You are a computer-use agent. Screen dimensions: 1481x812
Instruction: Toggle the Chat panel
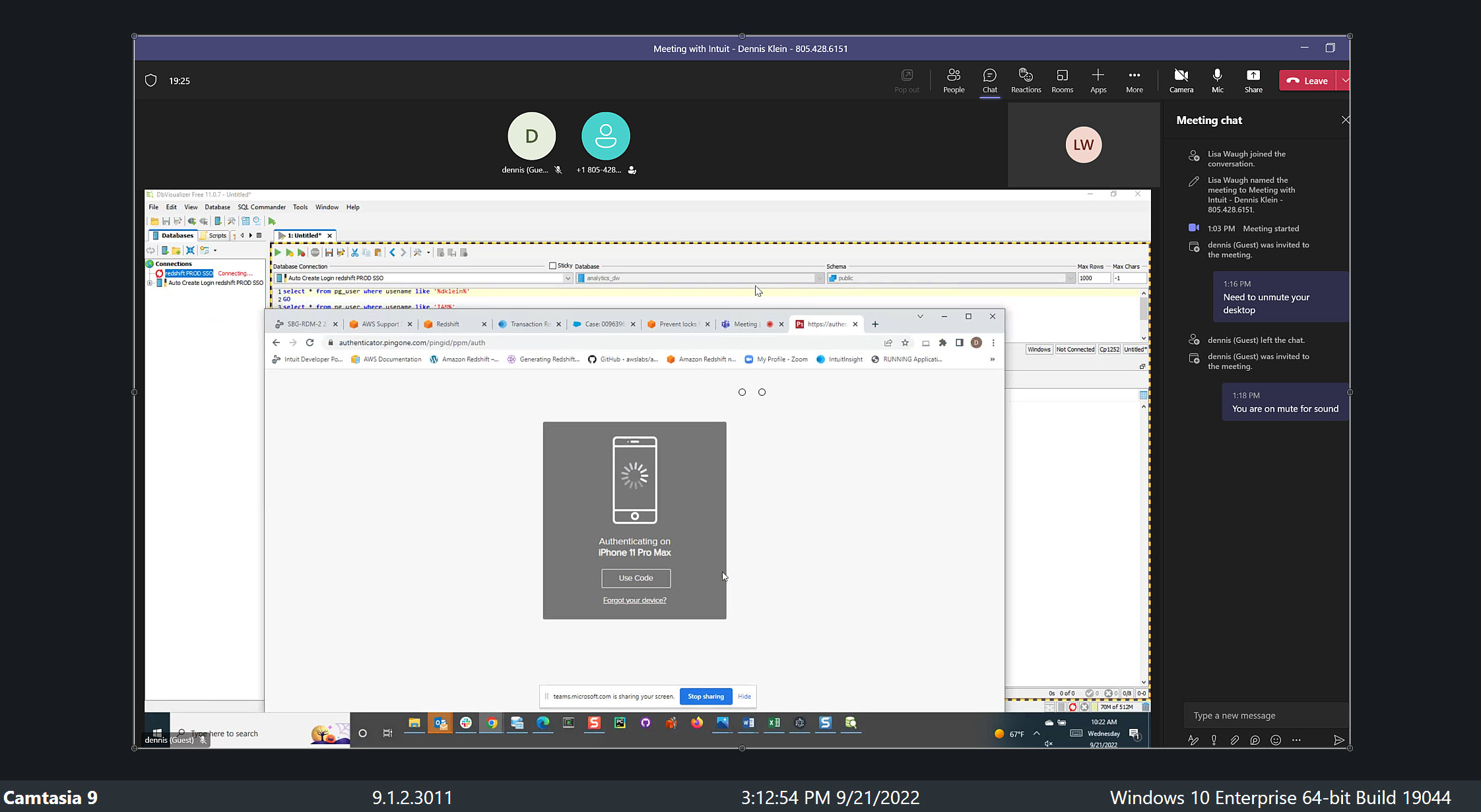tap(989, 80)
